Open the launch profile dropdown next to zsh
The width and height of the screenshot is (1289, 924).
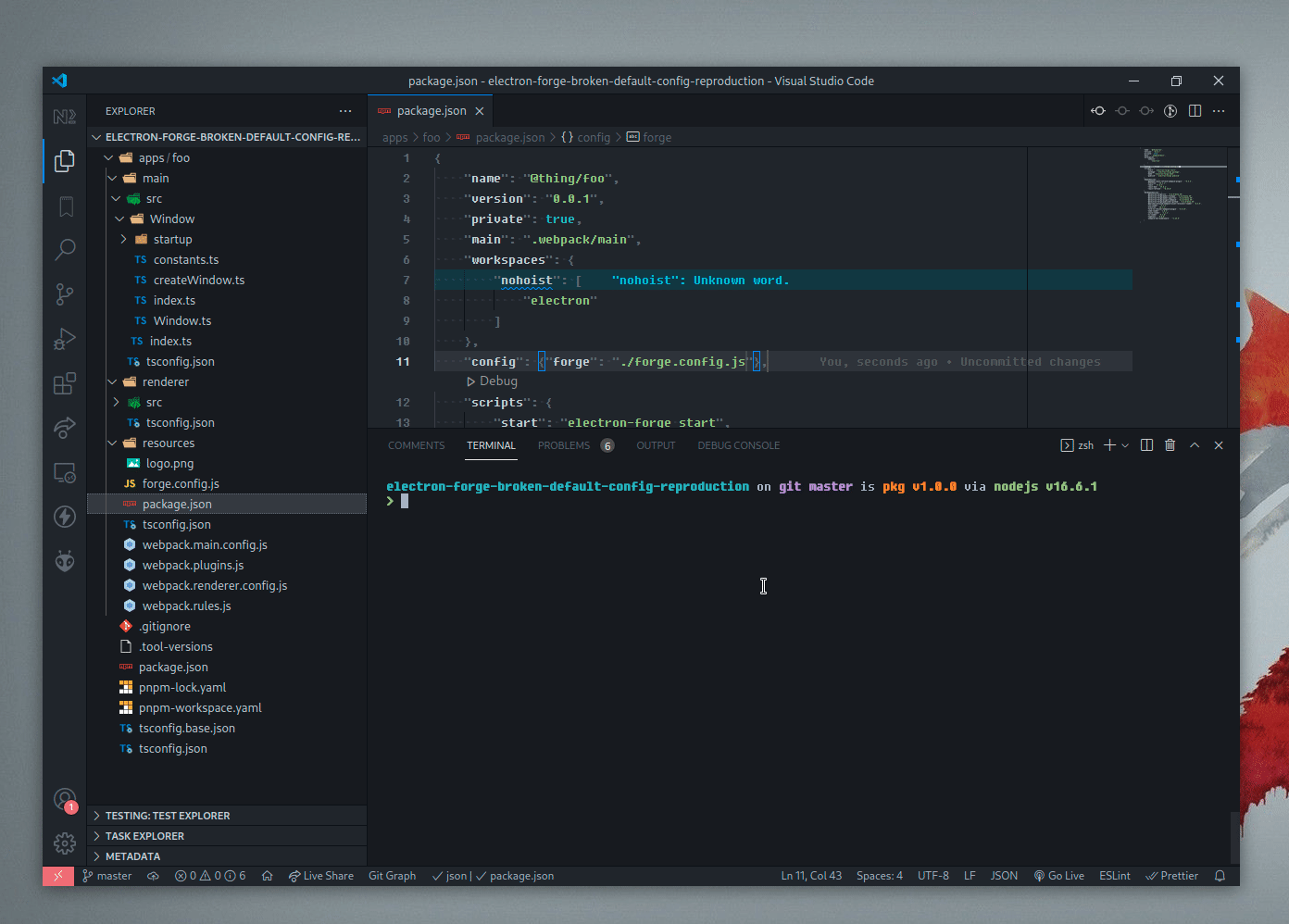point(1125,445)
